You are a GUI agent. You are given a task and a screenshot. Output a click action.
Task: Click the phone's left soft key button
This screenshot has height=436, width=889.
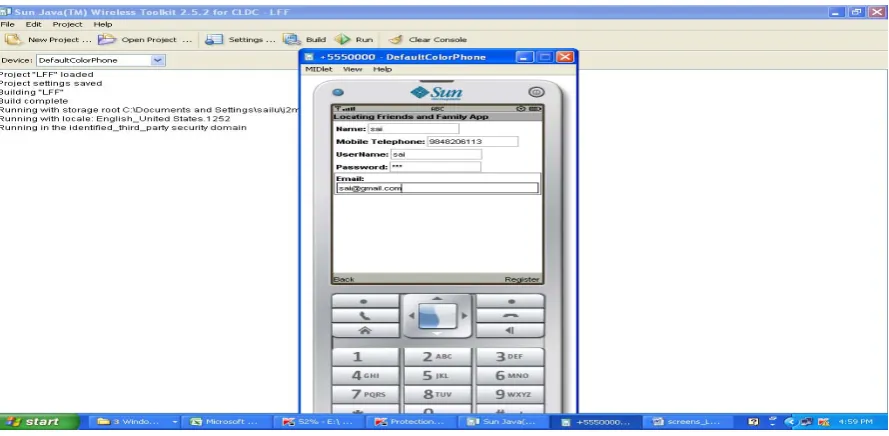click(365, 301)
